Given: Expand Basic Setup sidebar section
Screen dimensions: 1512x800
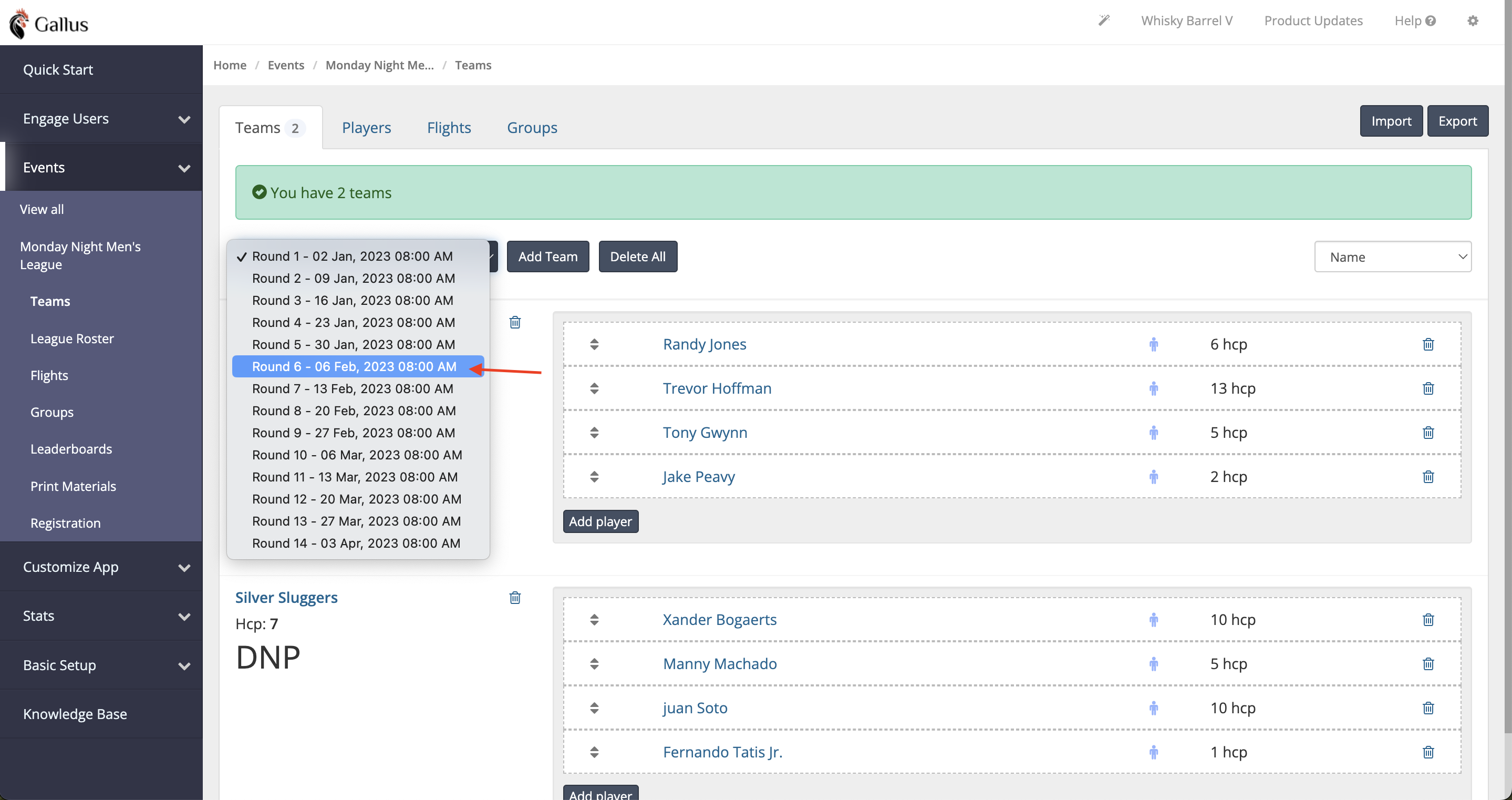Looking at the screenshot, I should click(x=101, y=665).
